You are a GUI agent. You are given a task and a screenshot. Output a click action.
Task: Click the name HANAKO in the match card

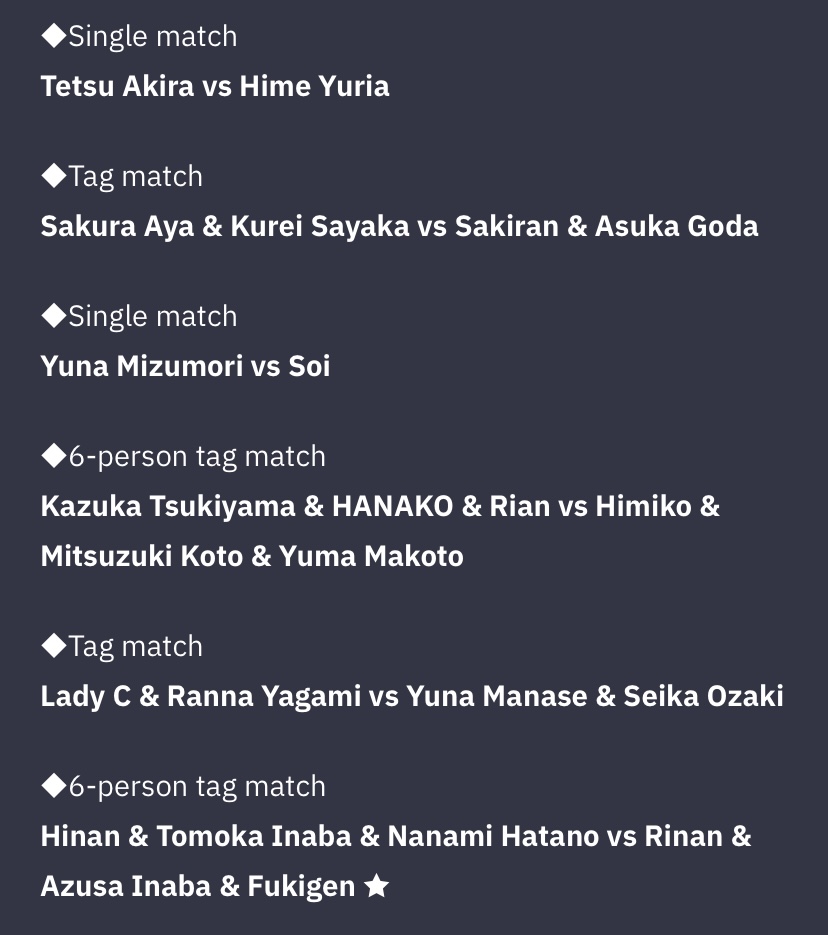tap(393, 506)
